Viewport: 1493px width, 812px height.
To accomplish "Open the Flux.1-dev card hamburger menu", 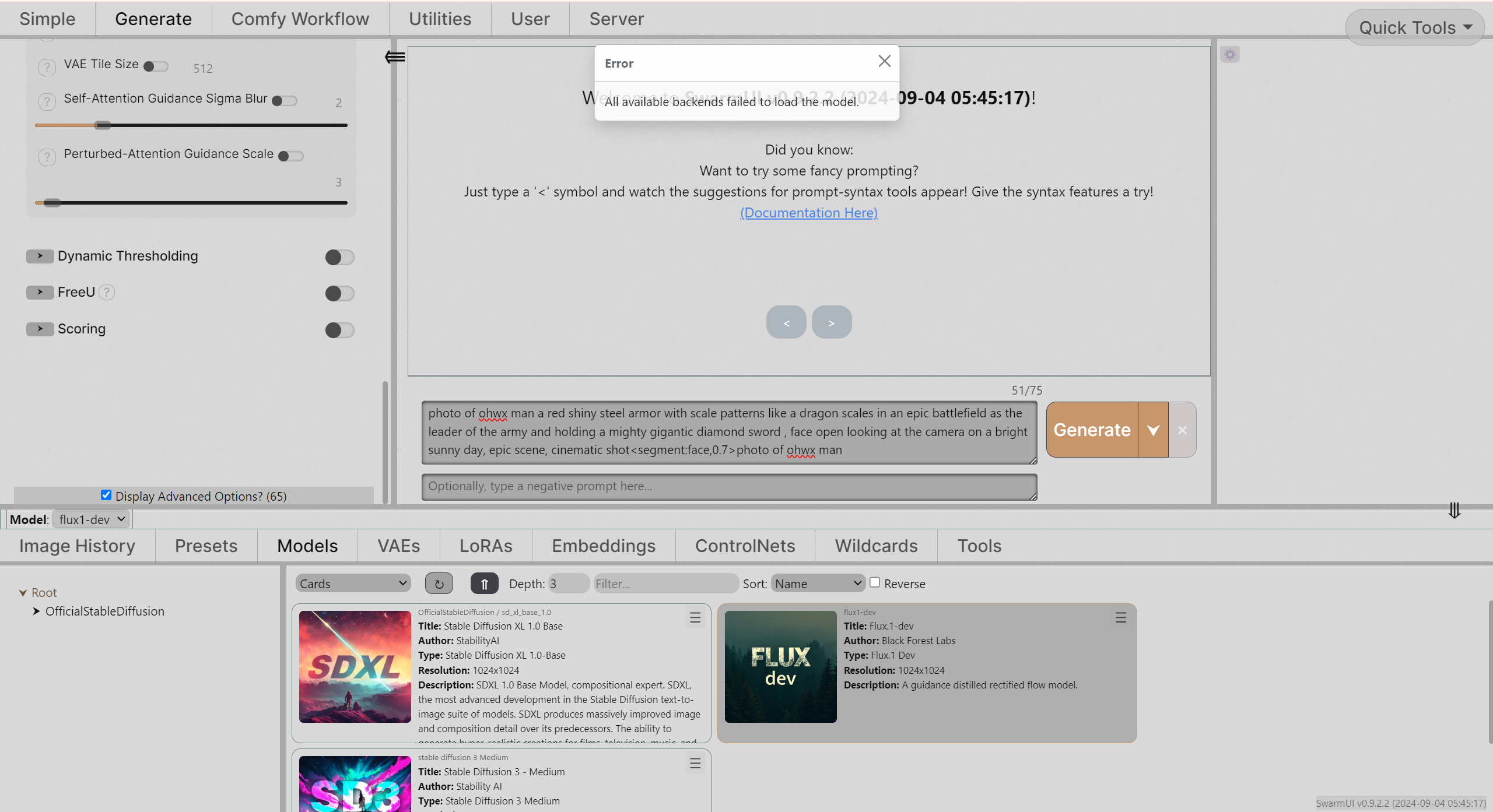I will click(1120, 617).
